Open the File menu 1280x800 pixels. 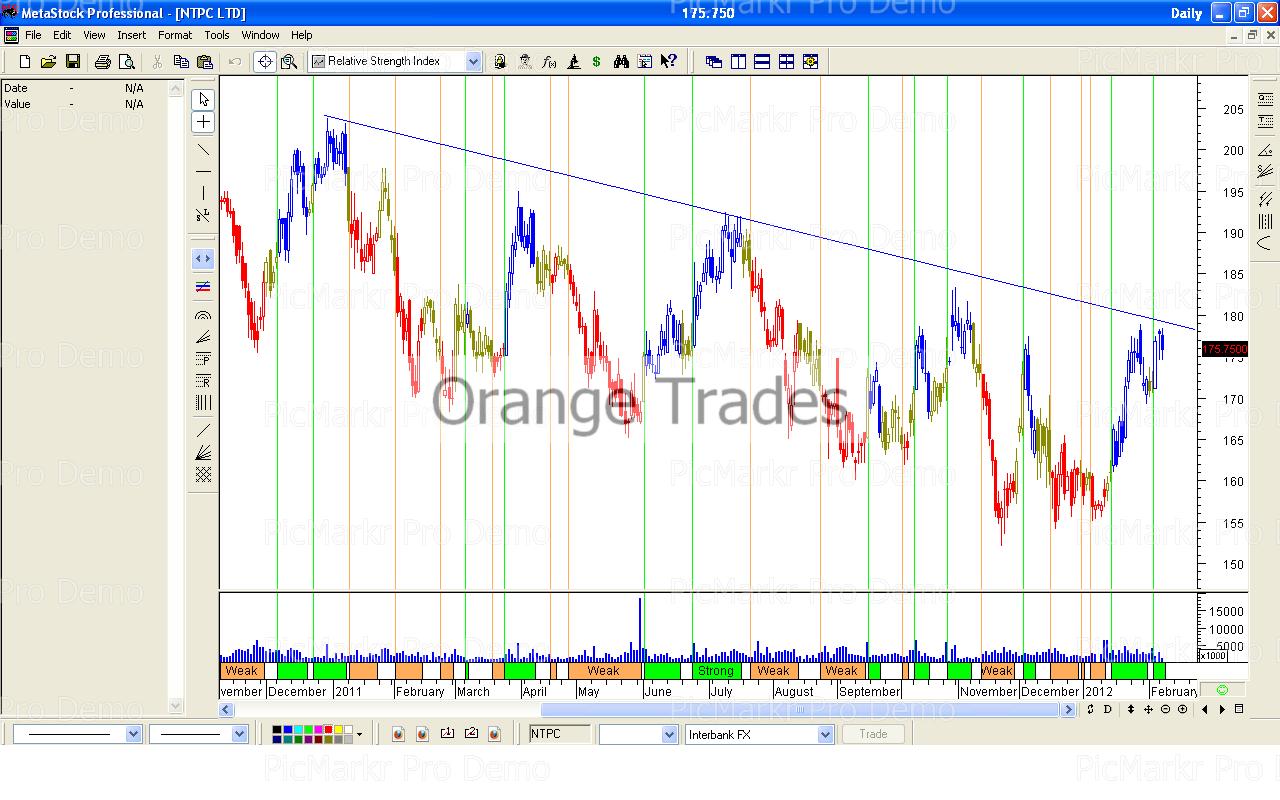coord(33,35)
